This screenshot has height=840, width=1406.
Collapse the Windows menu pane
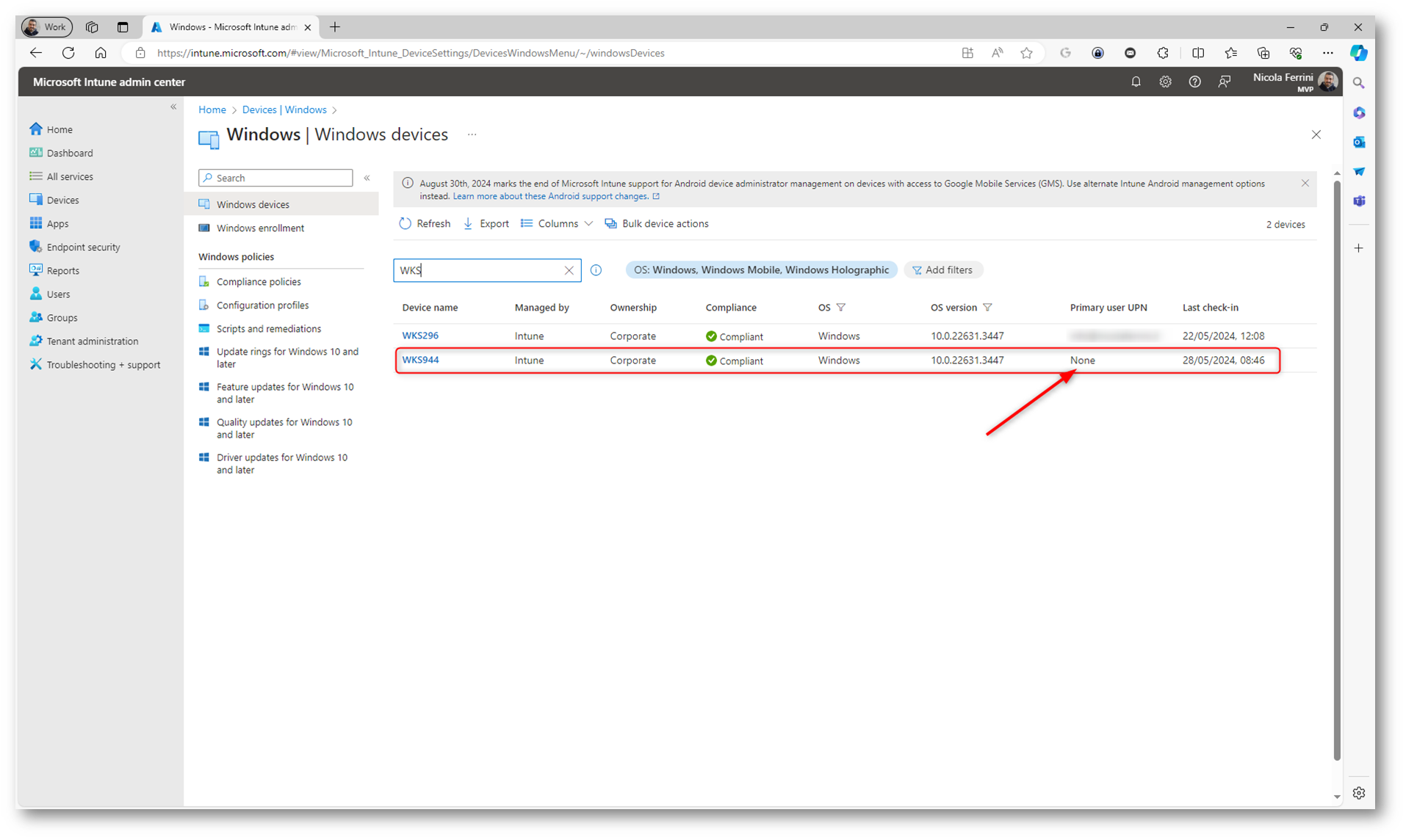(x=367, y=178)
